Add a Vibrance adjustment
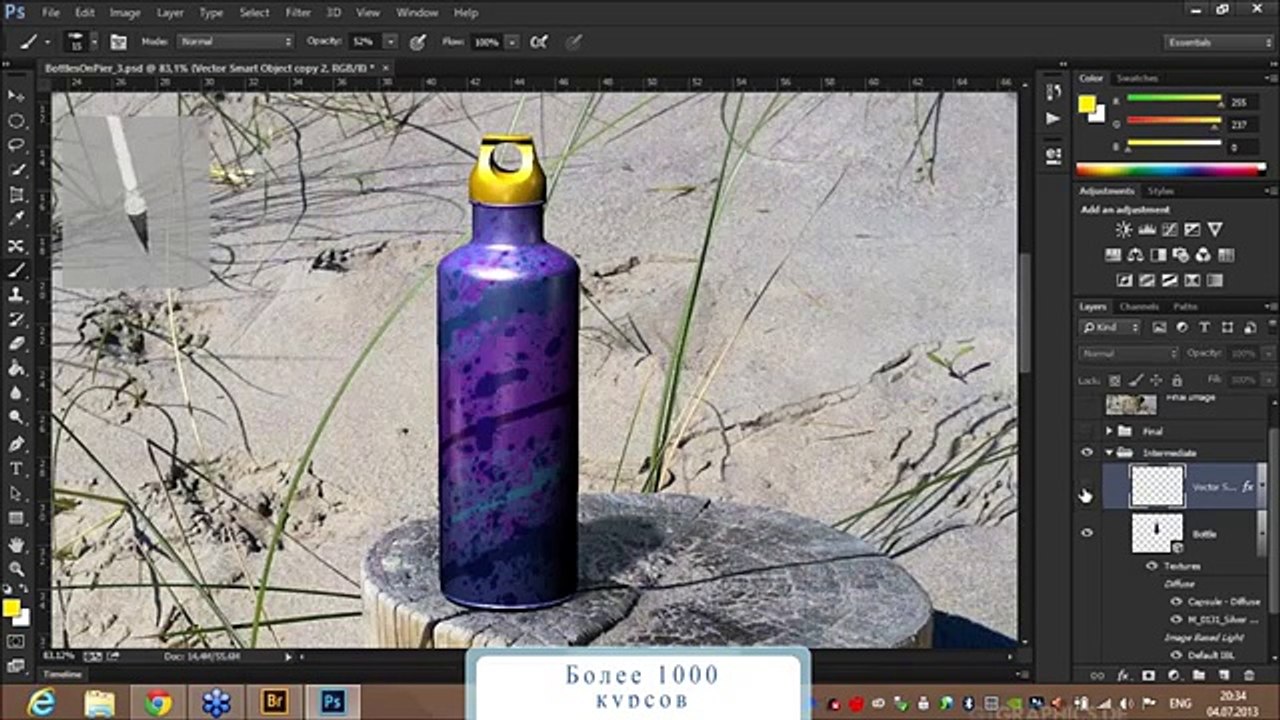Image resolution: width=1280 pixels, height=720 pixels. 1215,230
